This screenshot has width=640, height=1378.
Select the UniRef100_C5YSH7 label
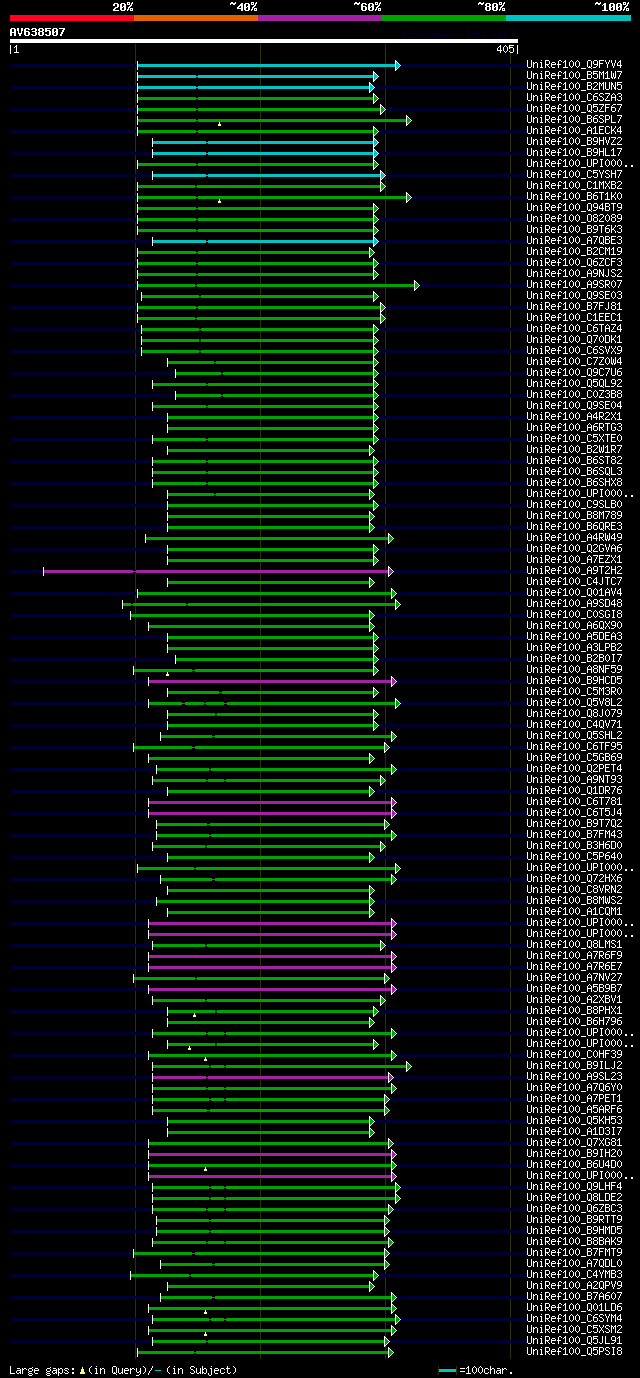574,175
